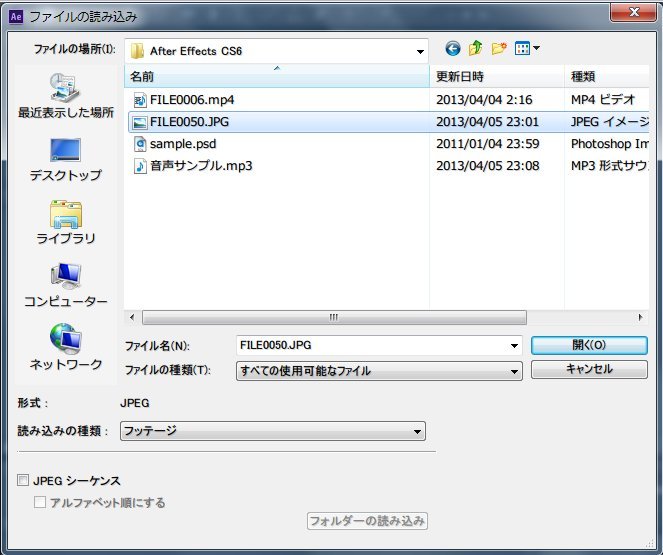Click the horizontal scrollbar thumb
Image resolution: width=663 pixels, height=555 pixels.
[334, 317]
